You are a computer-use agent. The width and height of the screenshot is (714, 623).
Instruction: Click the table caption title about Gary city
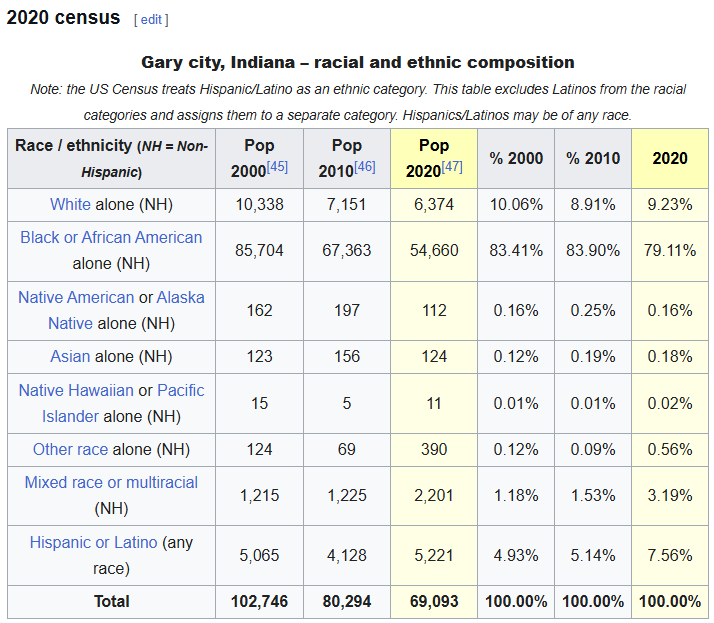click(358, 62)
